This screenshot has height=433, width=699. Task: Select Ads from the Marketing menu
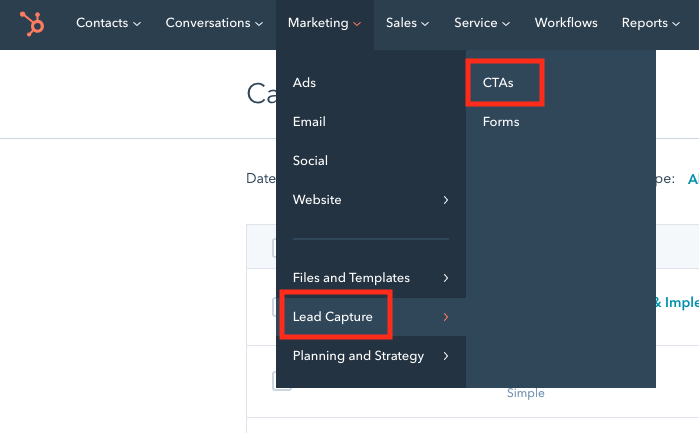point(304,83)
